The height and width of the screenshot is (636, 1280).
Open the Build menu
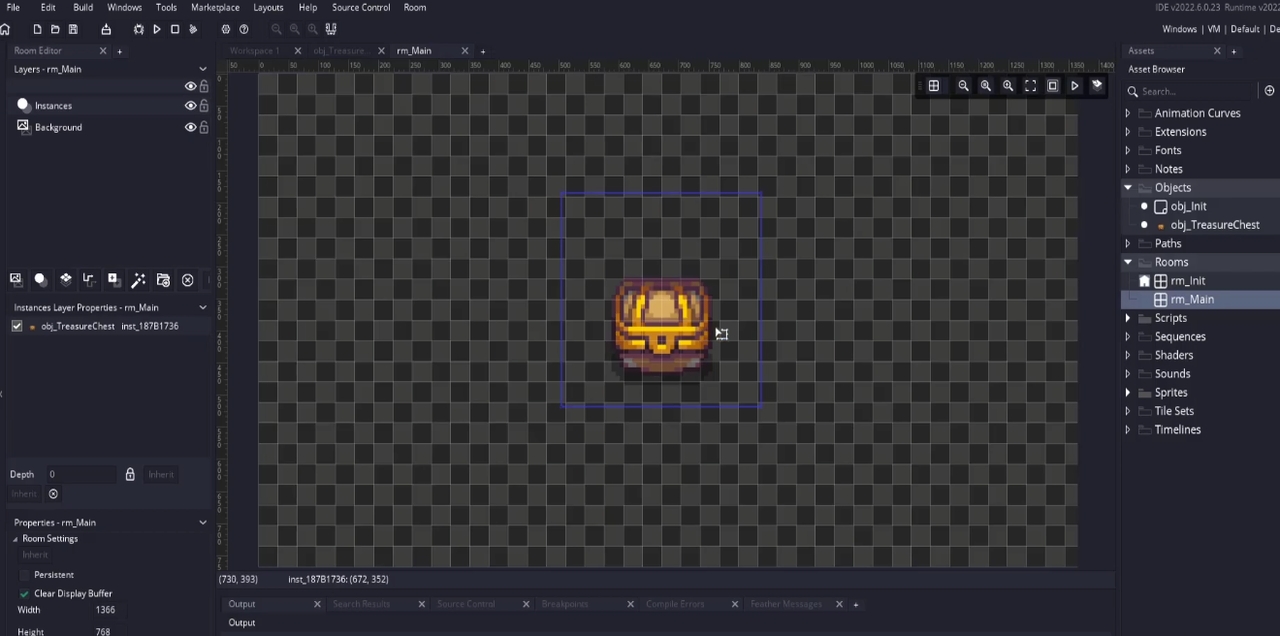click(83, 7)
